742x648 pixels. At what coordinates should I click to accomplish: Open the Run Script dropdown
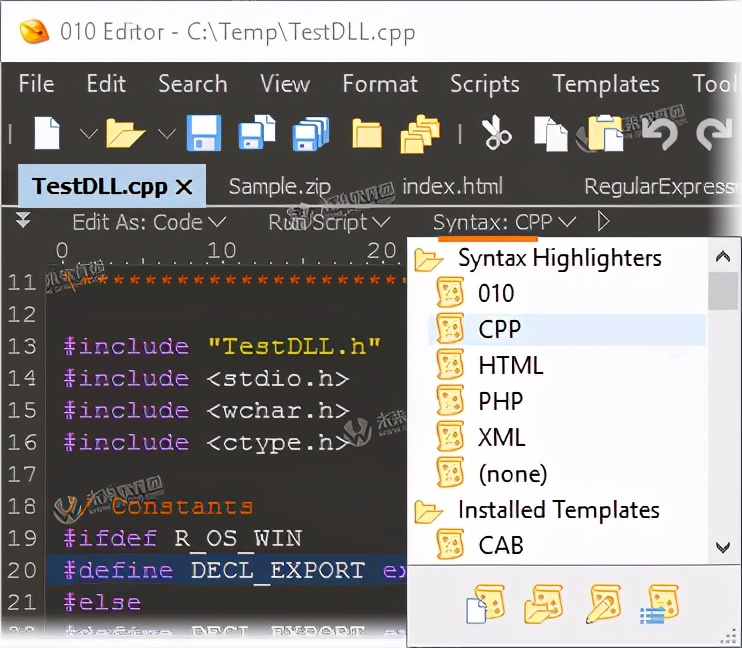(329, 222)
